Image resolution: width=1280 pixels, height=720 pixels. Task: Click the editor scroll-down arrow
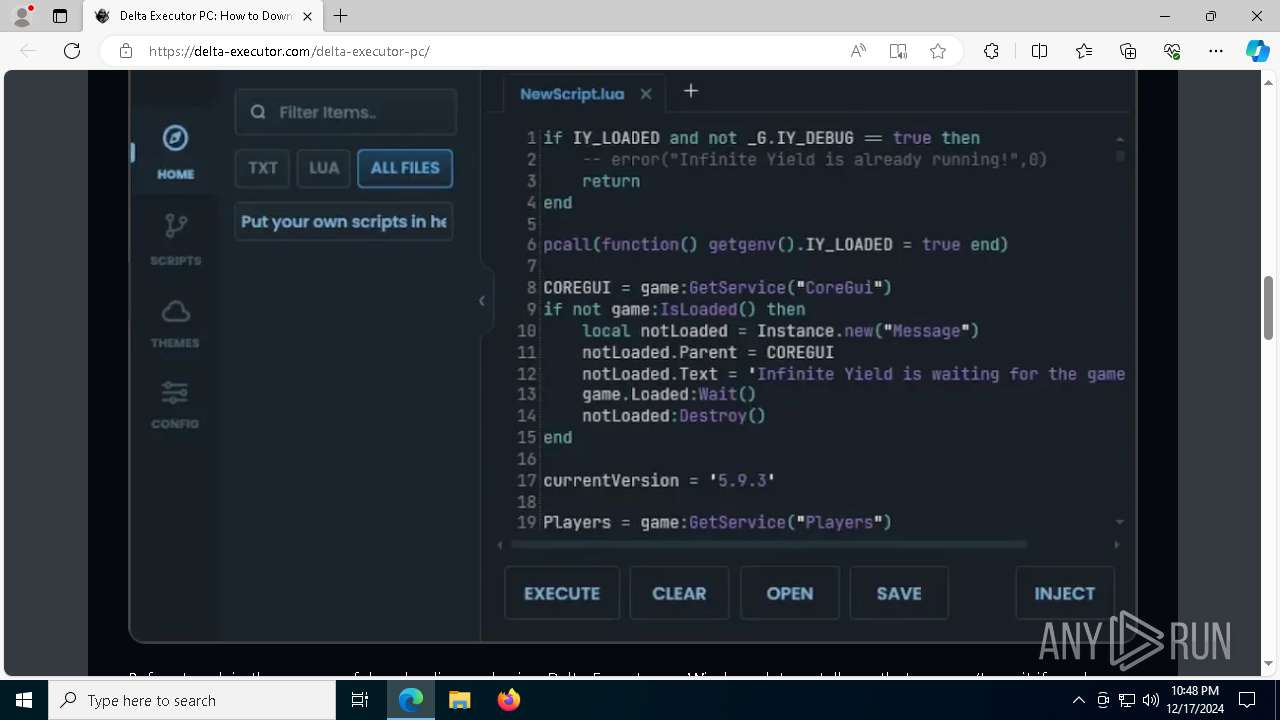(x=1120, y=522)
